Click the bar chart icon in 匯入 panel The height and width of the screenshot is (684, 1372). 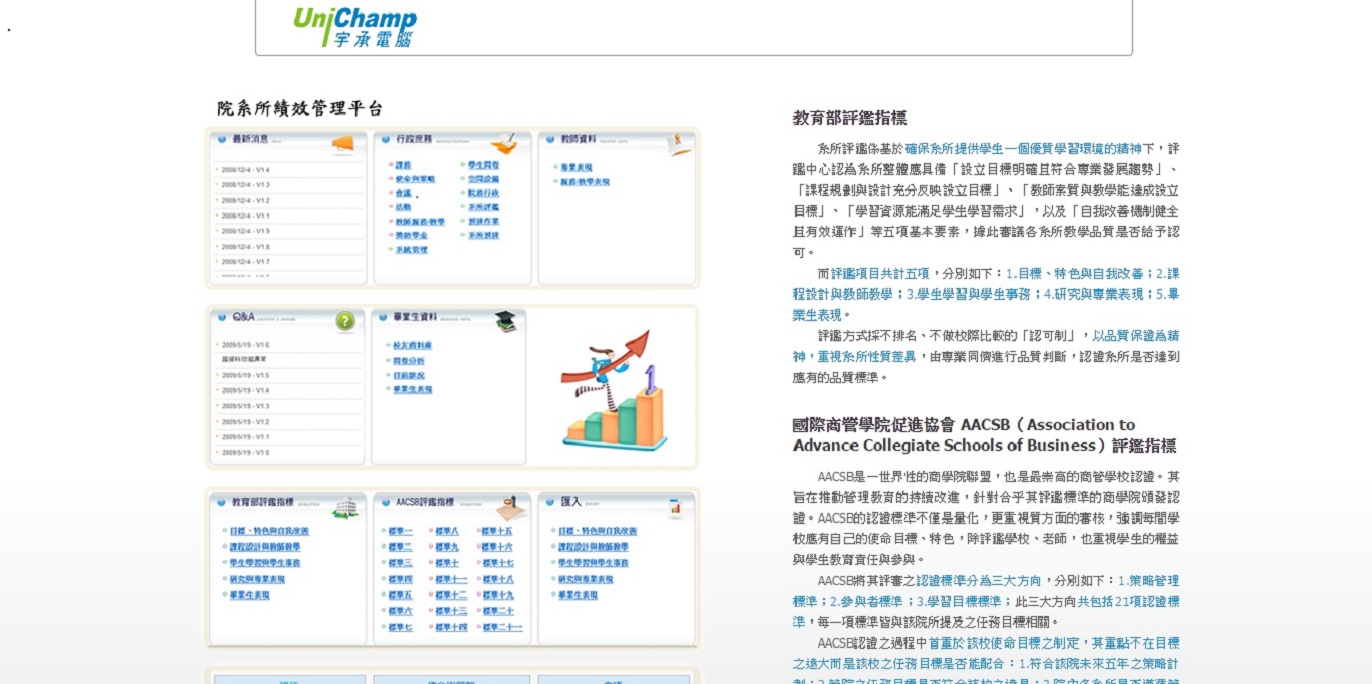[675, 507]
